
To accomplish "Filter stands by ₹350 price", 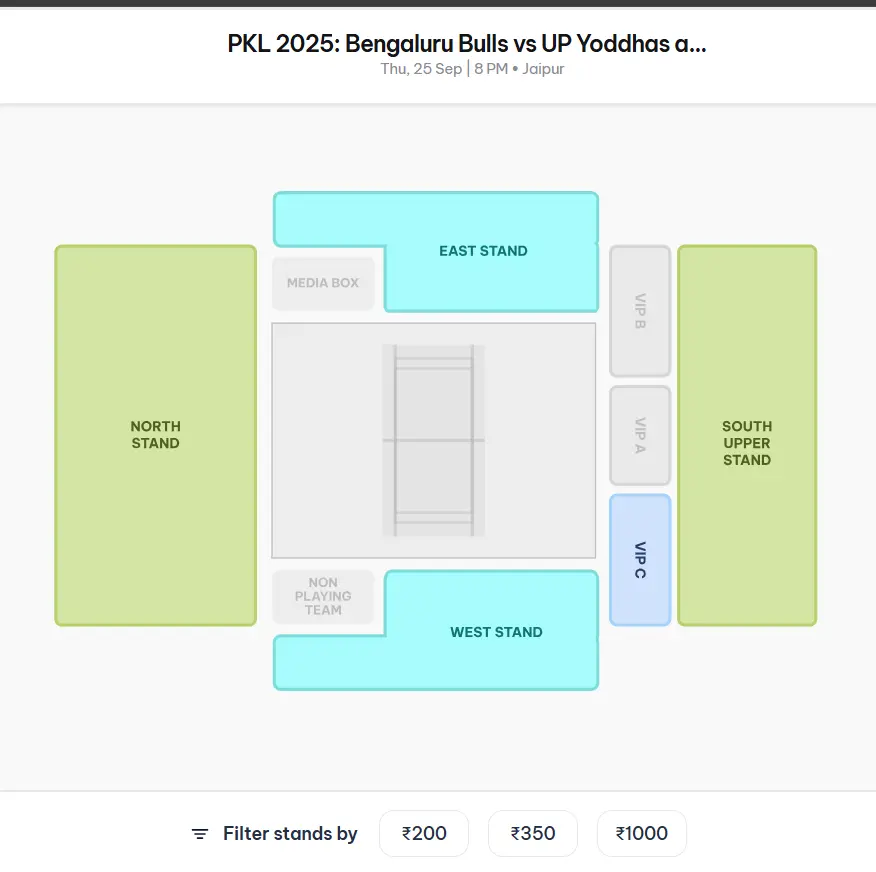I will 533,833.
